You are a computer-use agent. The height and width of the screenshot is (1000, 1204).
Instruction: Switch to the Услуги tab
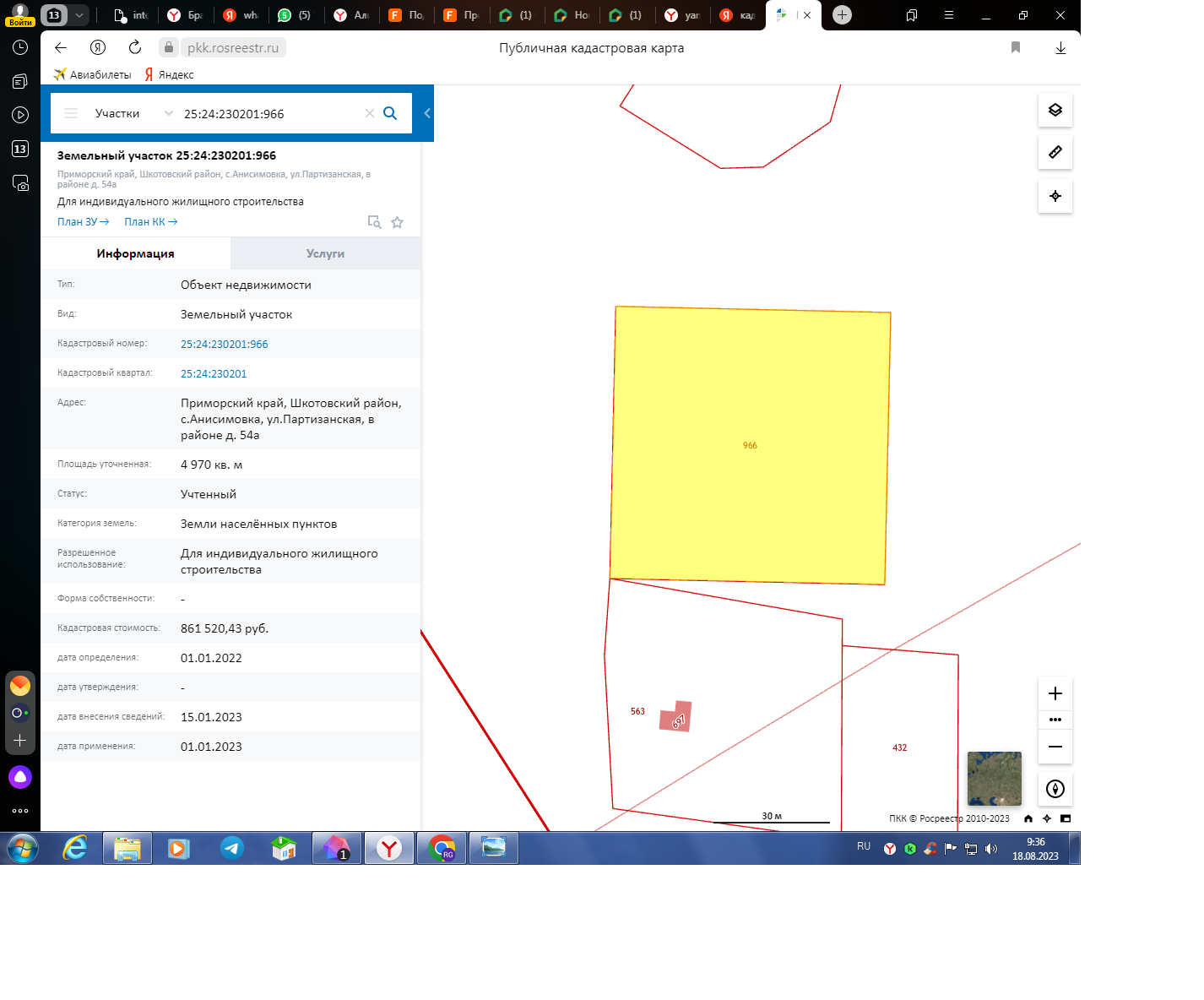tap(325, 253)
